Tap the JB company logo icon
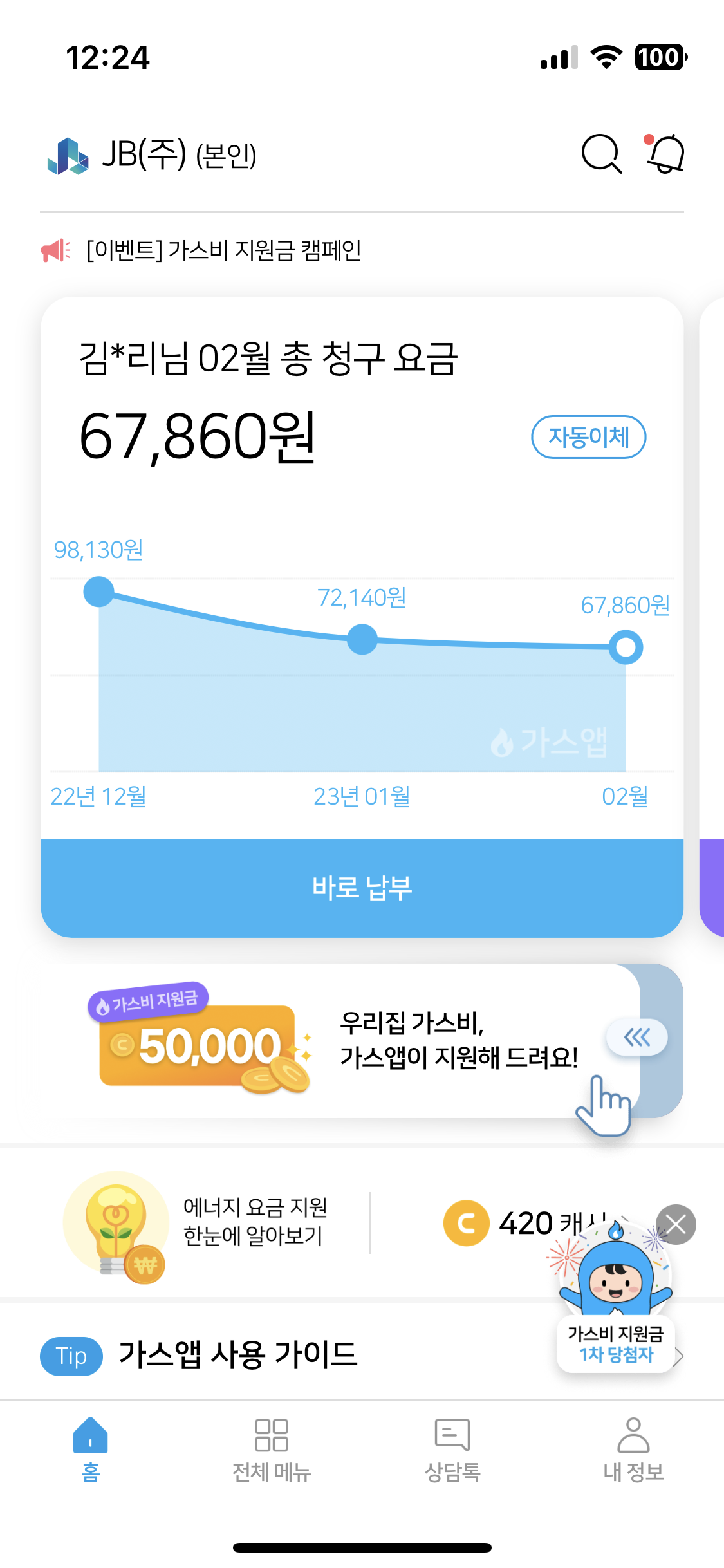 click(x=68, y=156)
